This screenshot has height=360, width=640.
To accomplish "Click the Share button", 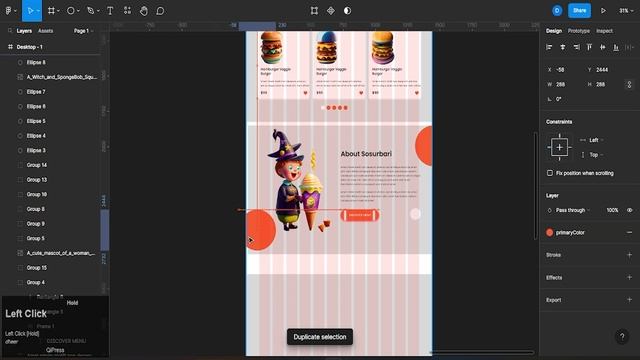I will pos(579,11).
